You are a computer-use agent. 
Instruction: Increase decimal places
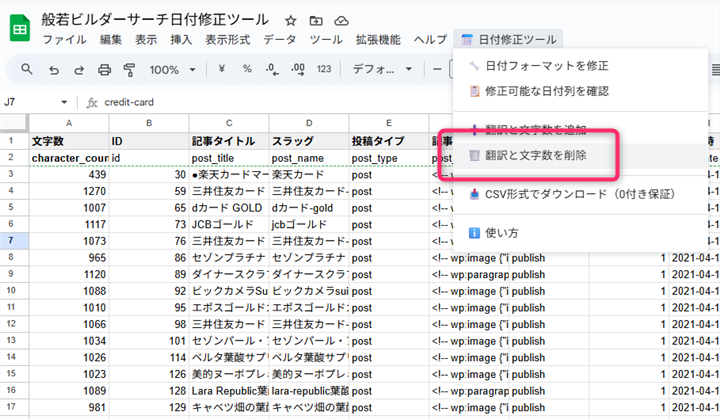point(298,69)
